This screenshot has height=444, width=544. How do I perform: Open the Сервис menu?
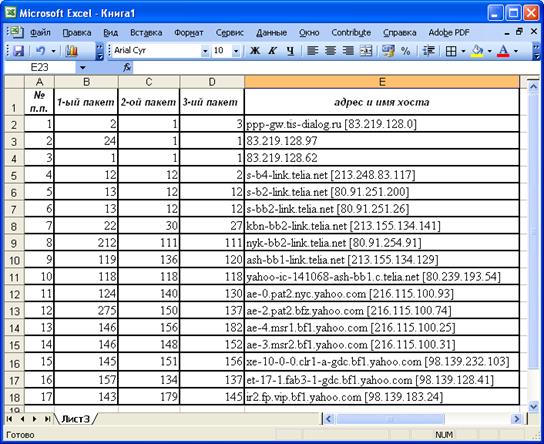click(230, 33)
